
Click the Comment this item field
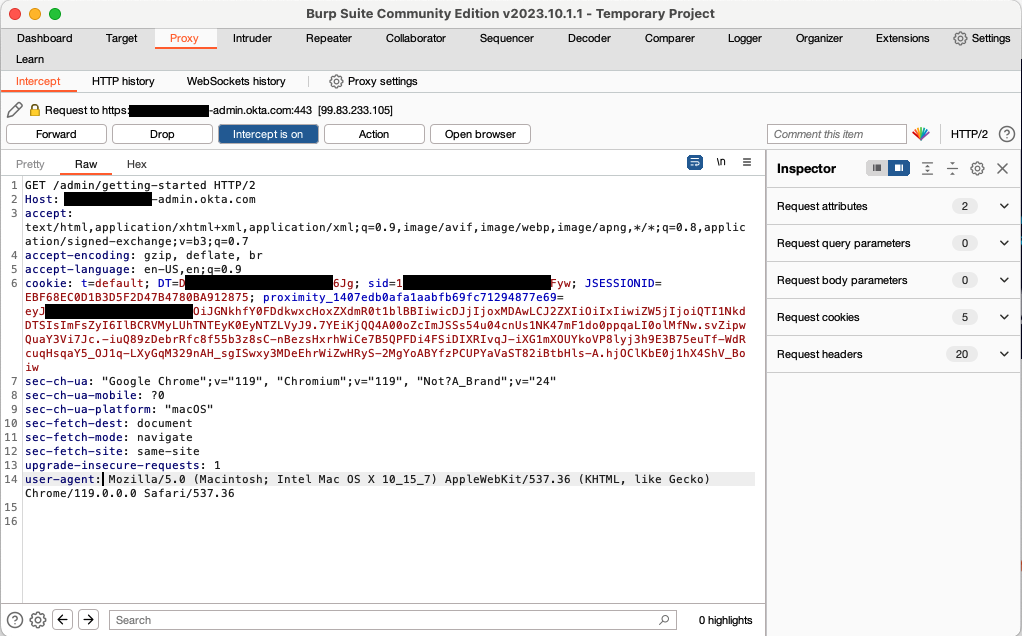836,134
